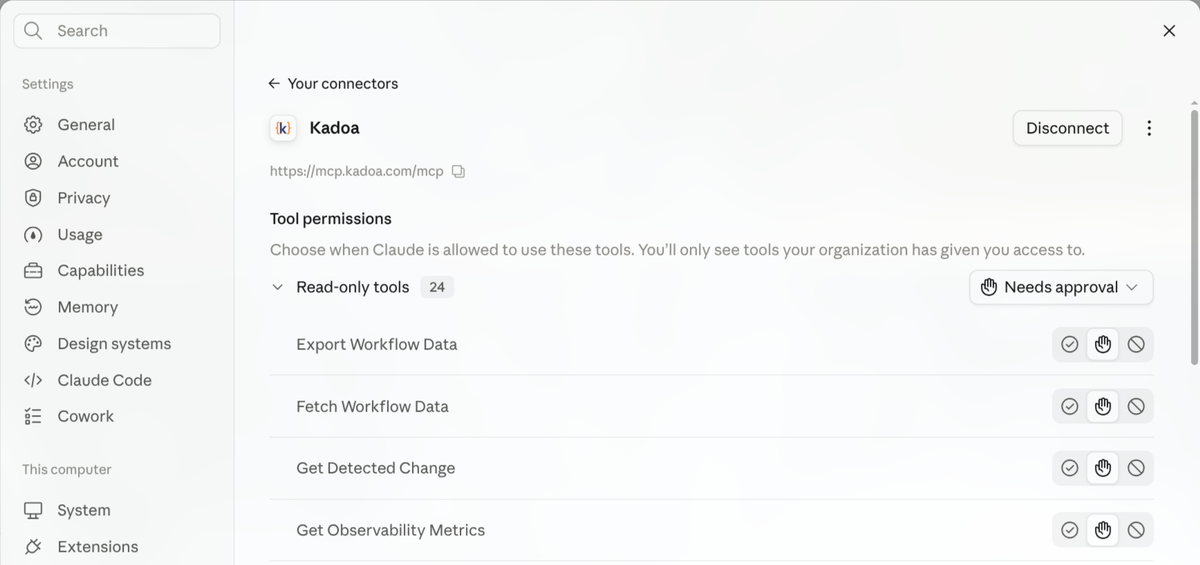
Task: Click the Export Workflow Data label
Action: coord(377,344)
